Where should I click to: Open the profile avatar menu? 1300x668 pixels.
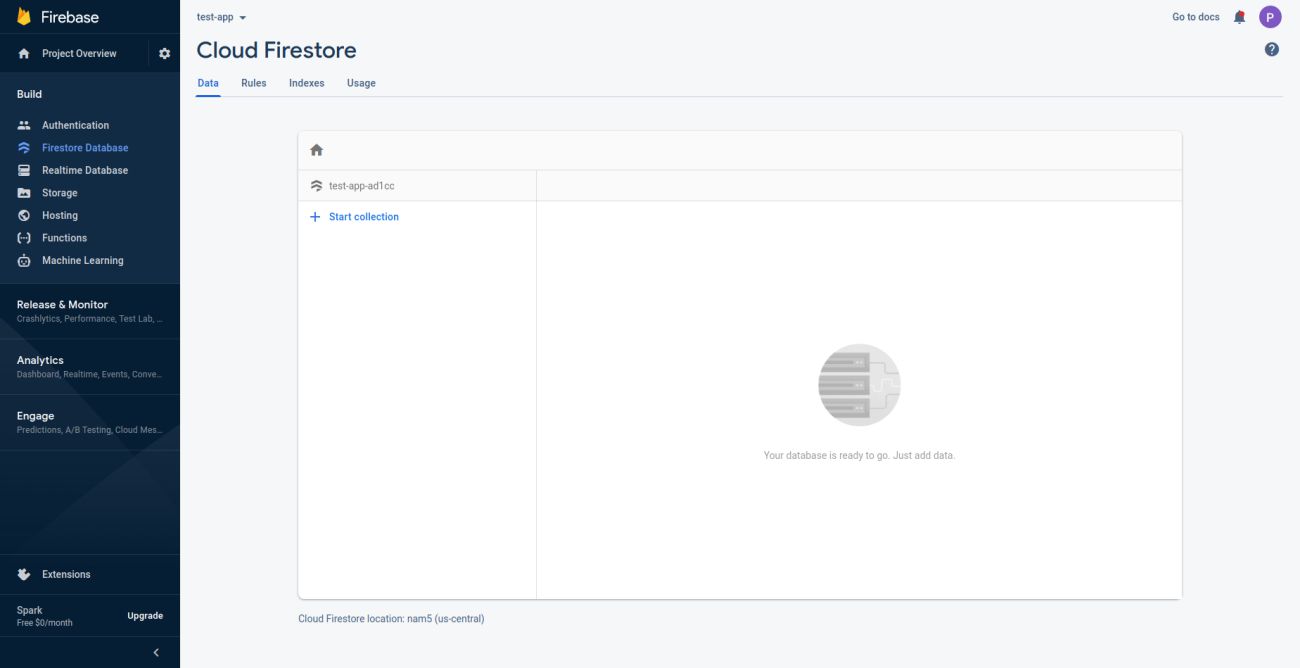pos(1270,16)
